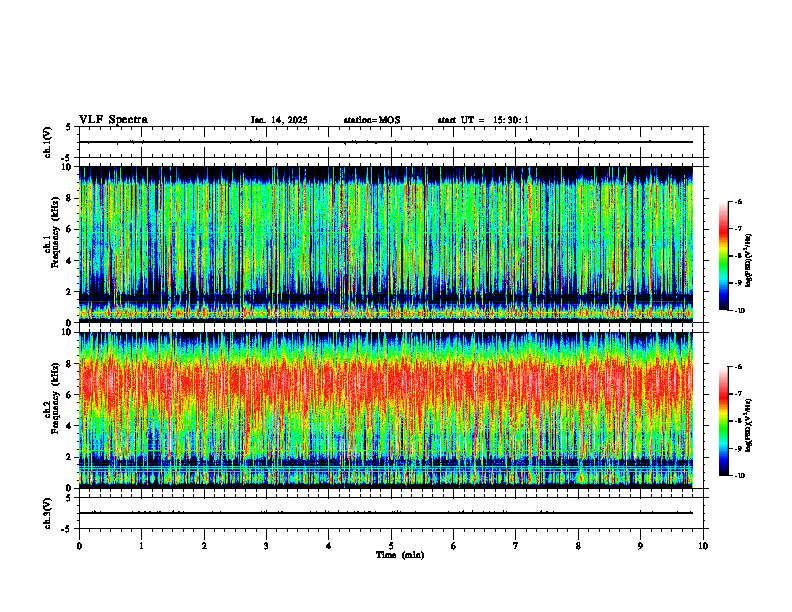Screen dimensions: 792x612
Task: Click the "station=MOS" header text
Action: (372, 120)
